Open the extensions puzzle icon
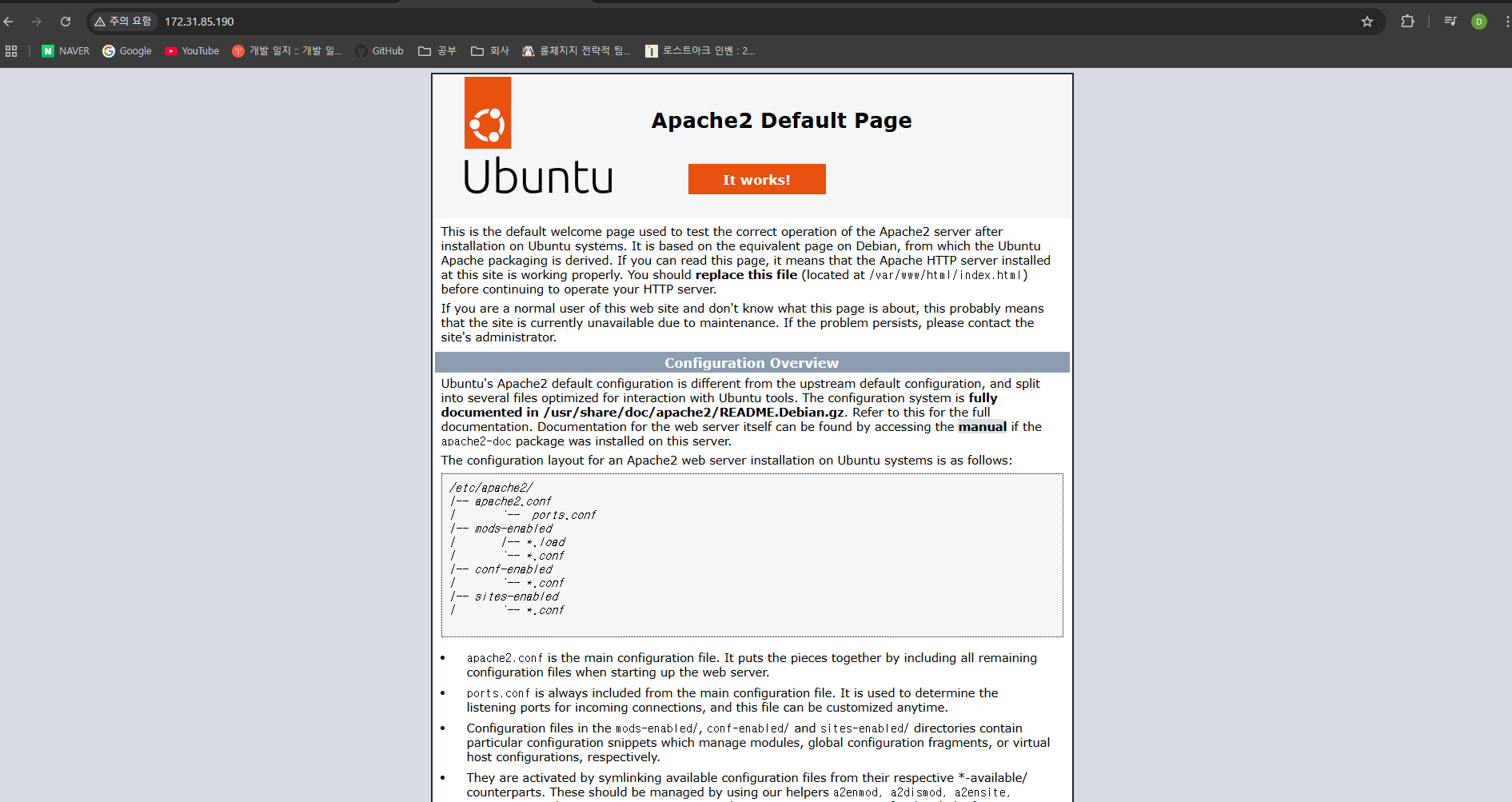 click(1407, 22)
